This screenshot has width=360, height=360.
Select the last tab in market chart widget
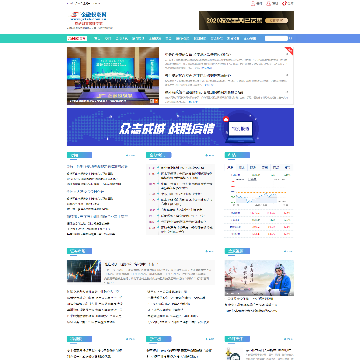pos(288,167)
